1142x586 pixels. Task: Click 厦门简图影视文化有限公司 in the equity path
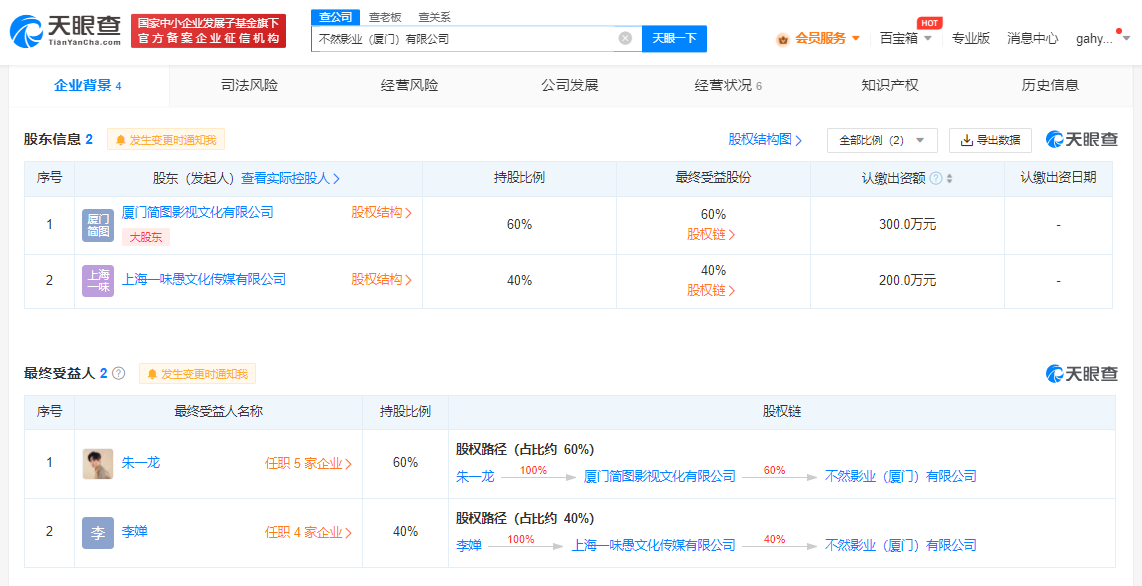tap(660, 476)
